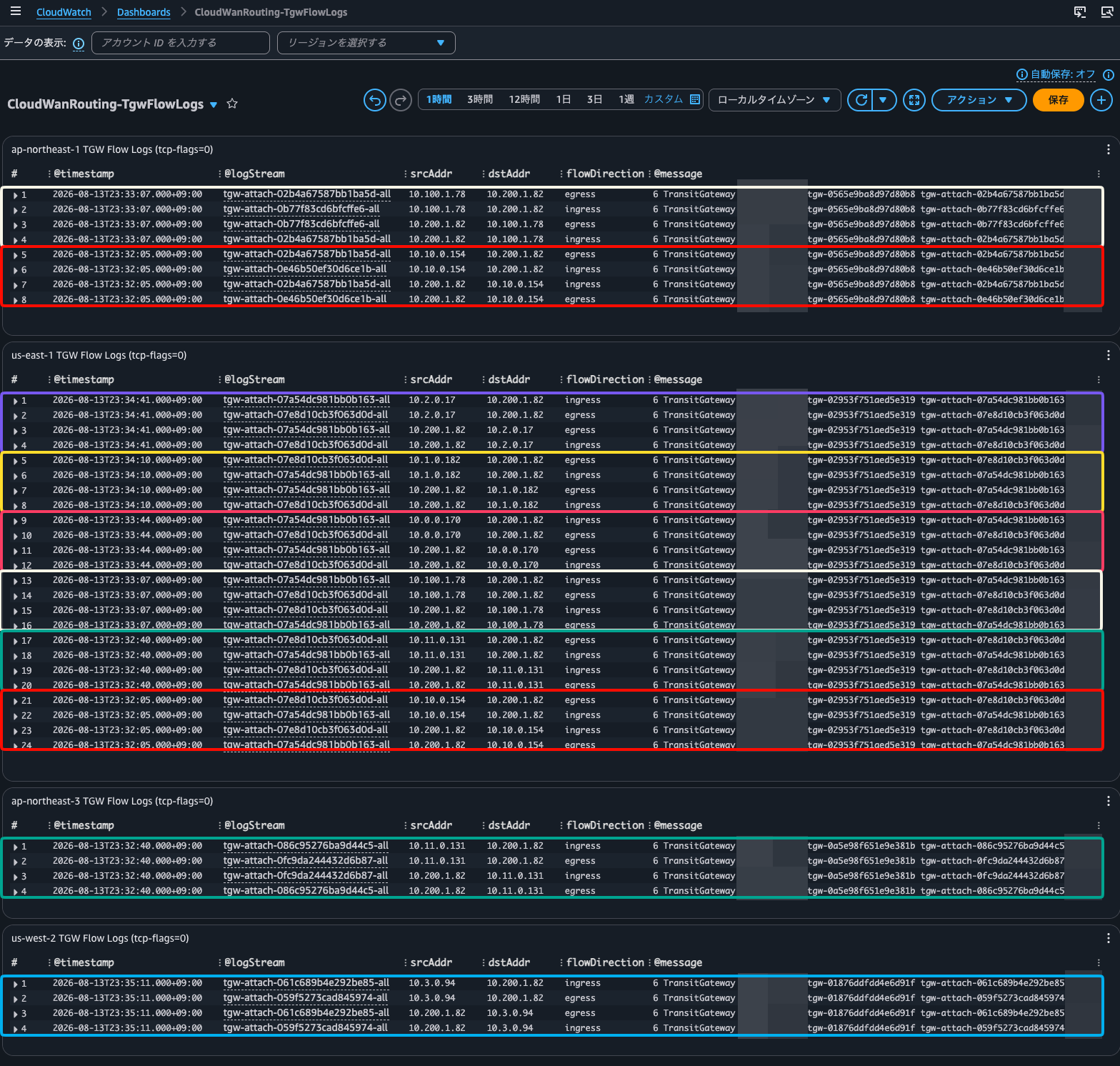Click srcAddr 10.2.0.17 in us-east-1 row 1
1120x1066 pixels.
pyautogui.click(x=431, y=400)
